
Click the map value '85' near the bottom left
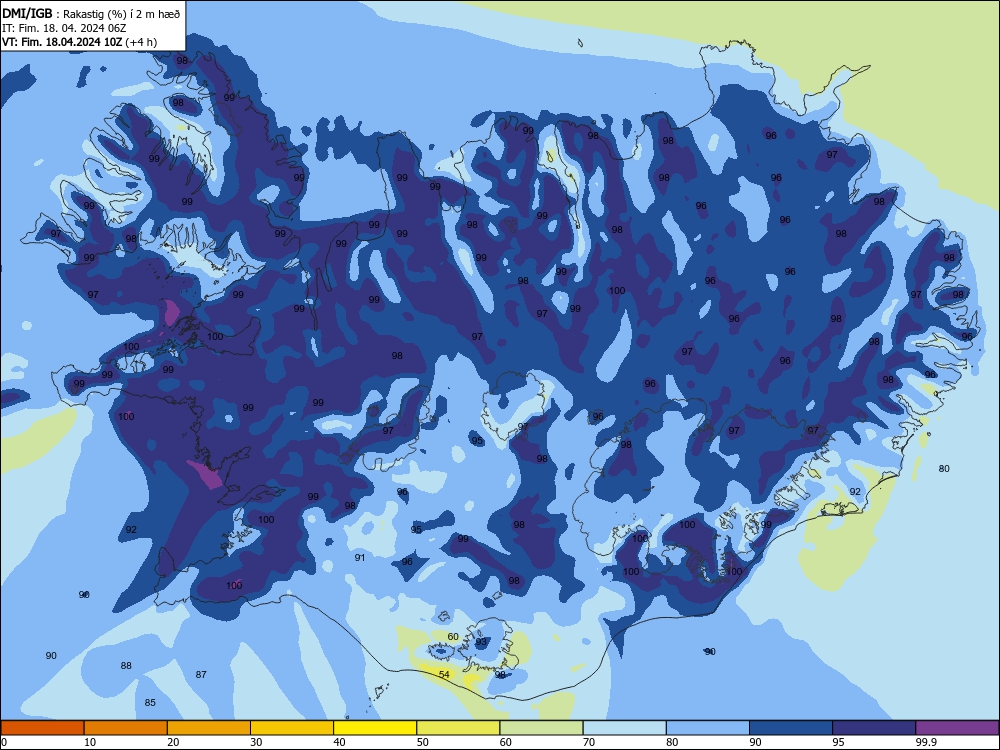click(150, 702)
